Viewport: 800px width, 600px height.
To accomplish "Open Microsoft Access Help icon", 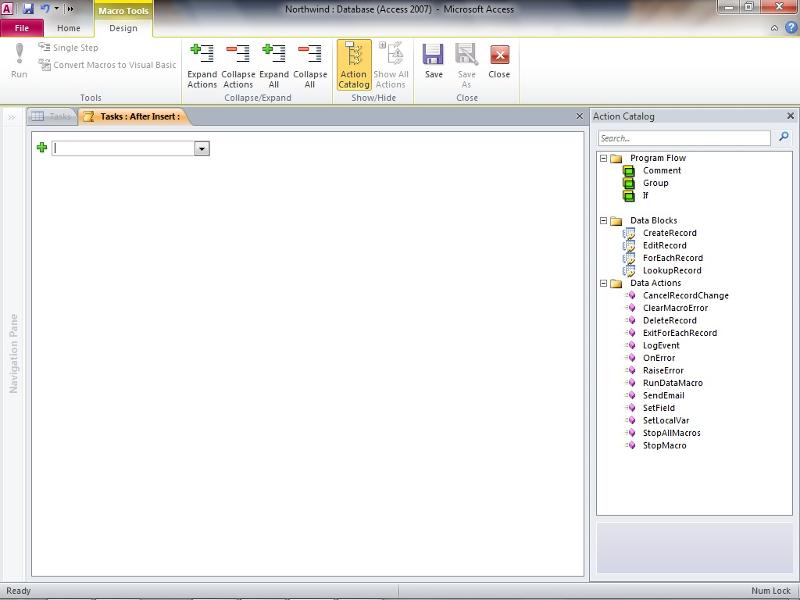I will (x=791, y=28).
